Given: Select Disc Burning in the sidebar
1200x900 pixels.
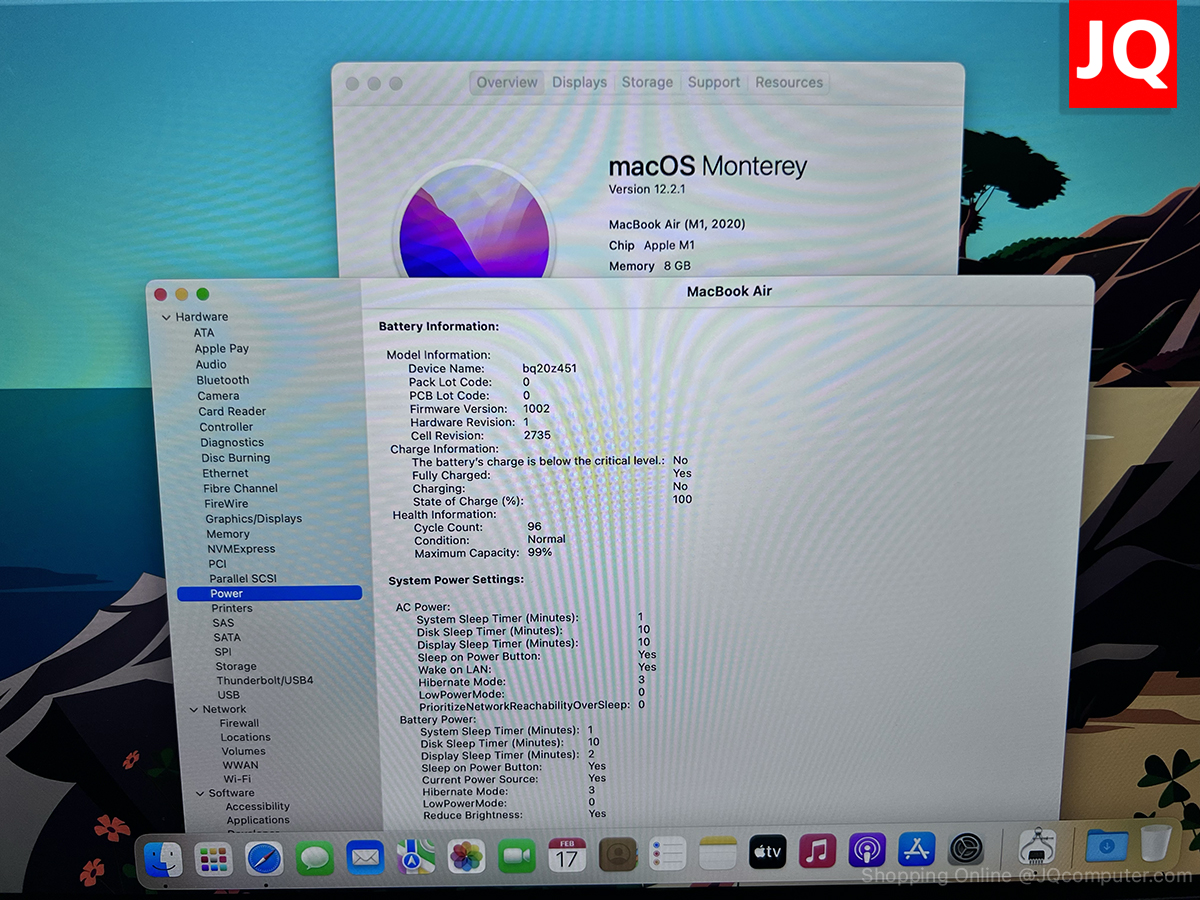Looking at the screenshot, I should pos(236,458).
